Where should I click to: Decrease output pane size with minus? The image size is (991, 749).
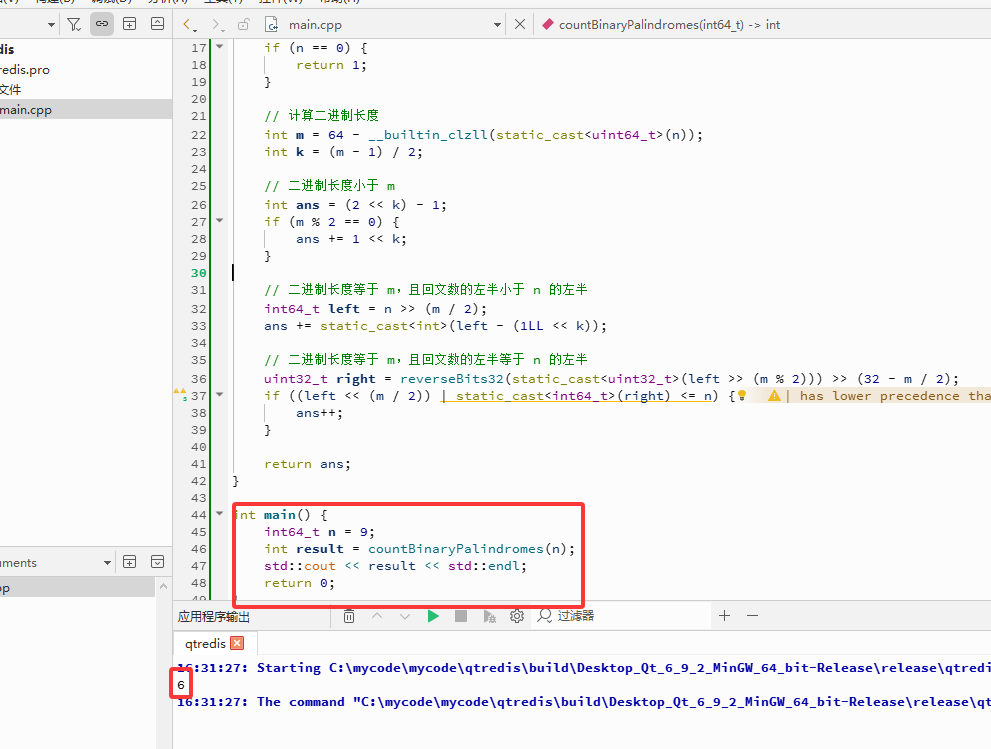(752, 616)
